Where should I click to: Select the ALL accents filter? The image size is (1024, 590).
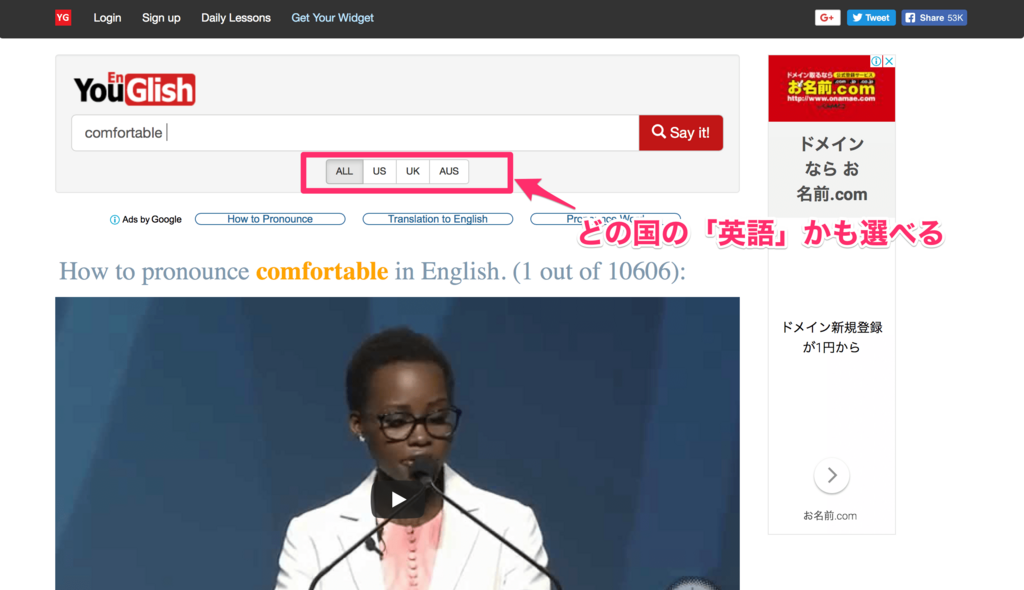pos(344,171)
